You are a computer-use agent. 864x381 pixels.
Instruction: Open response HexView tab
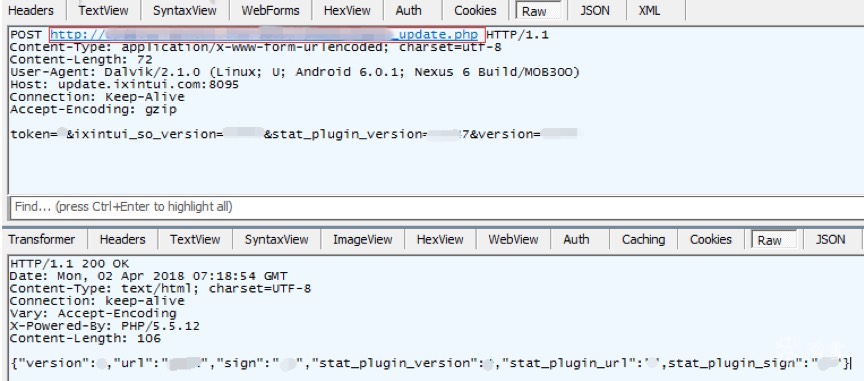click(x=440, y=240)
